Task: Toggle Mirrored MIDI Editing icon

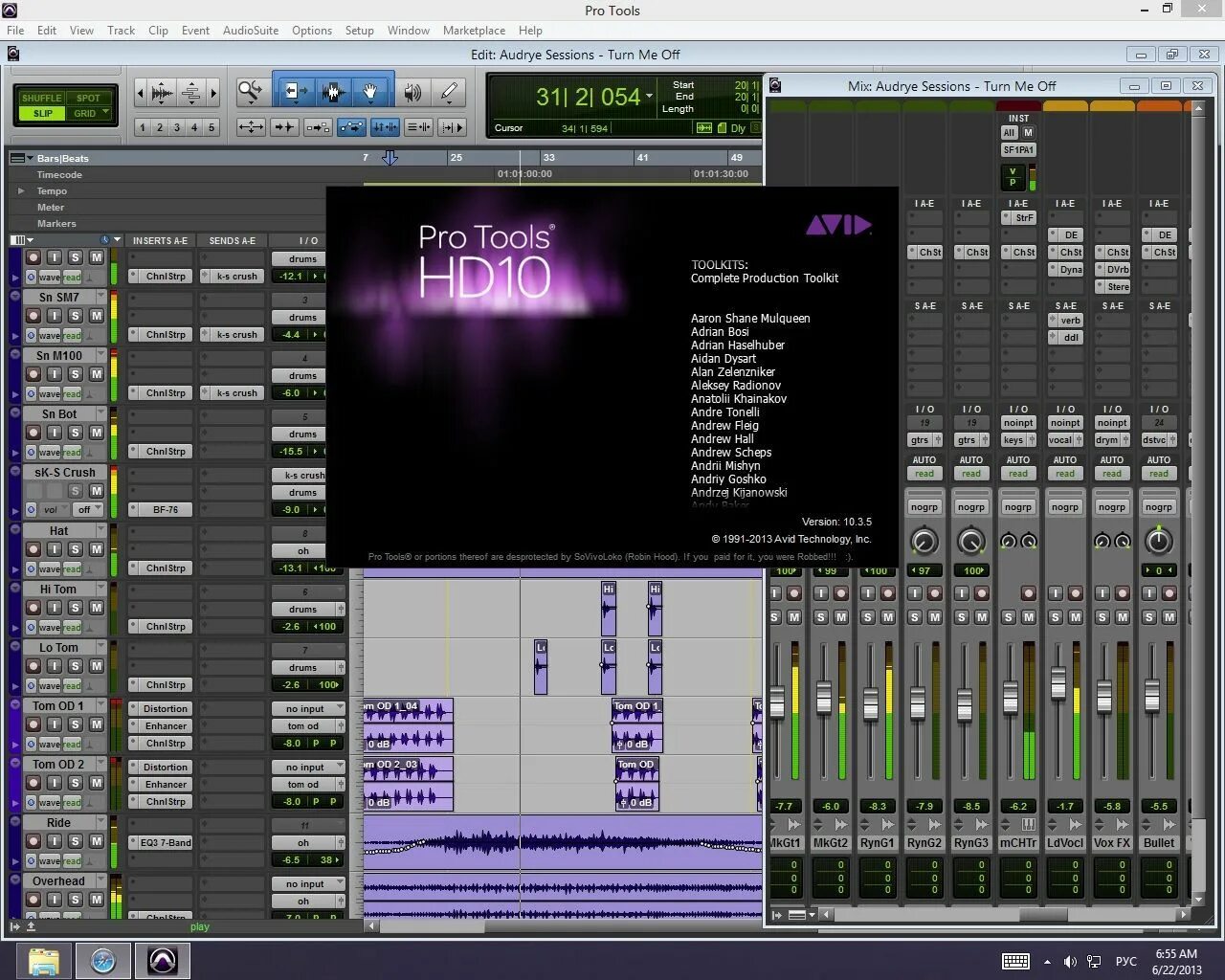Action: 318,126
